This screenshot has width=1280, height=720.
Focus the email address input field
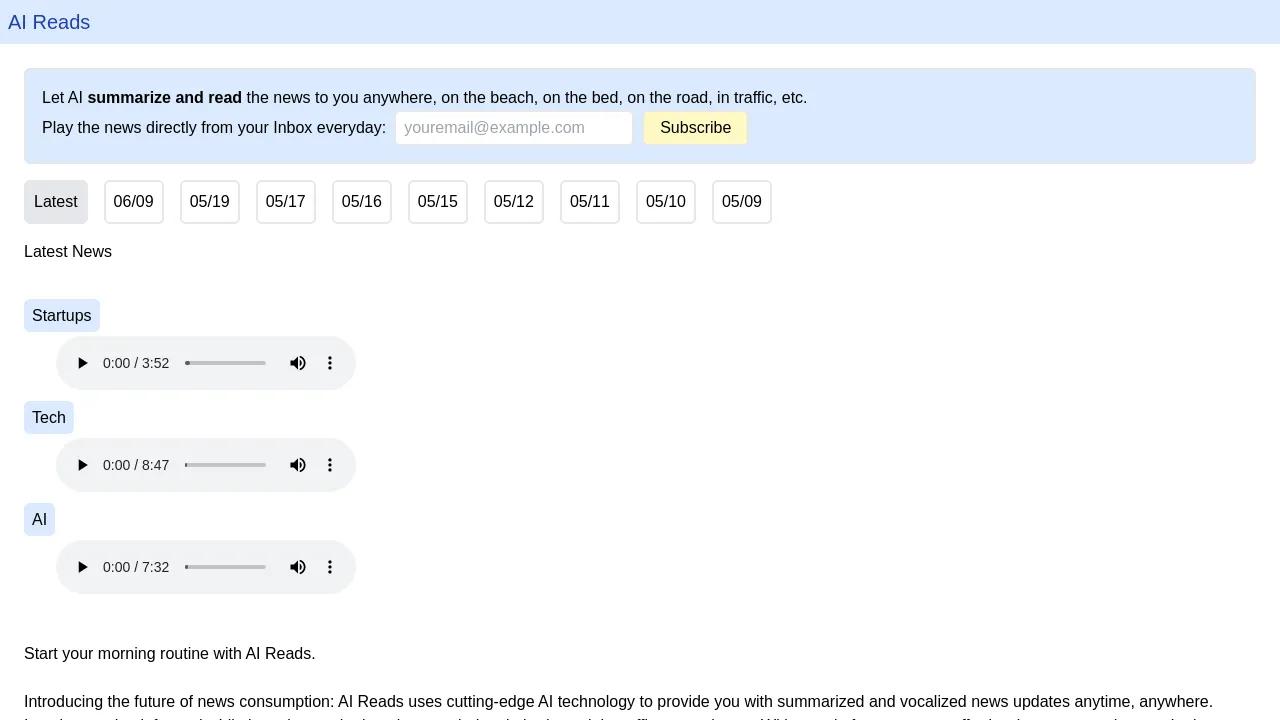point(514,128)
